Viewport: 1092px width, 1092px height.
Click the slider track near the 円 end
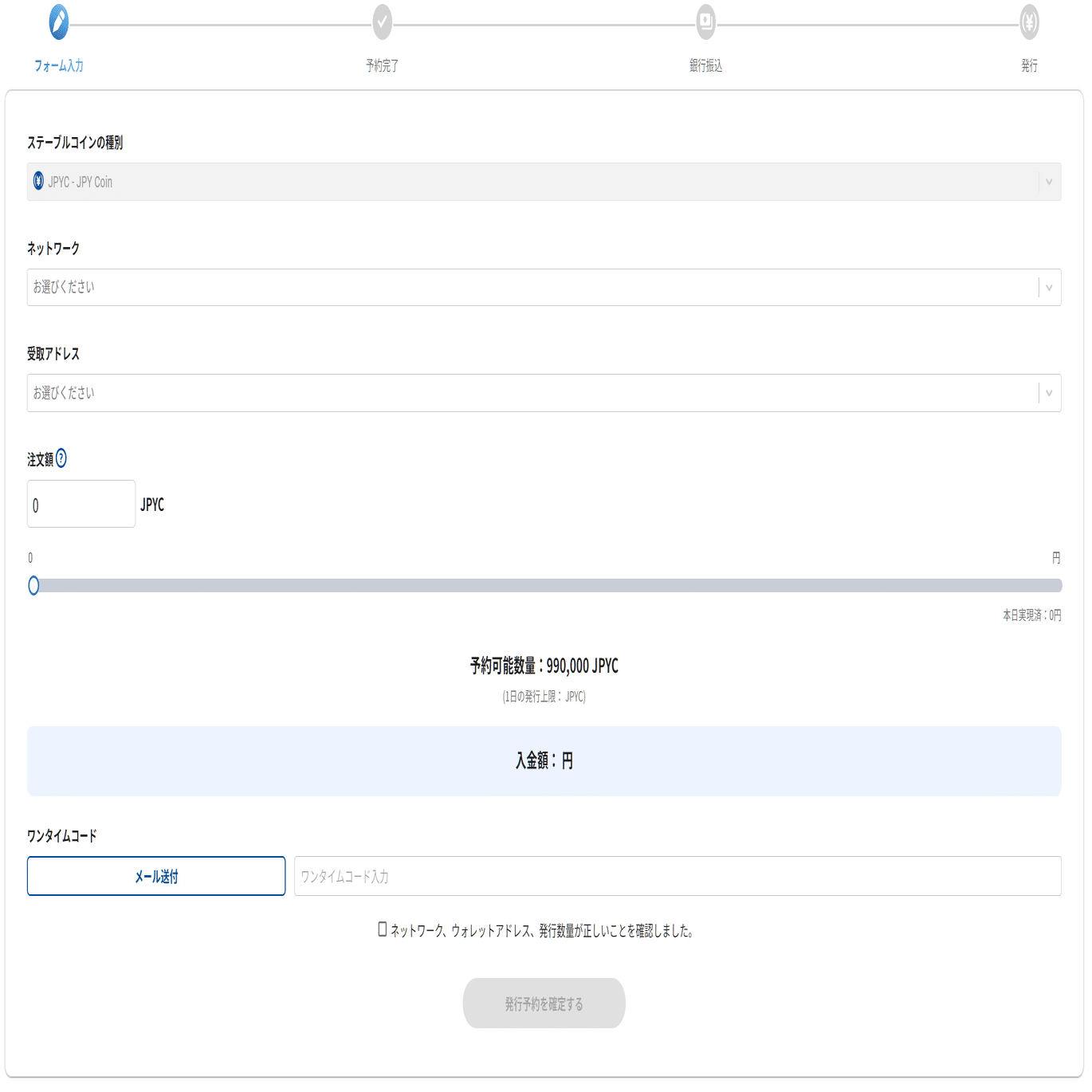[x=1036, y=586]
